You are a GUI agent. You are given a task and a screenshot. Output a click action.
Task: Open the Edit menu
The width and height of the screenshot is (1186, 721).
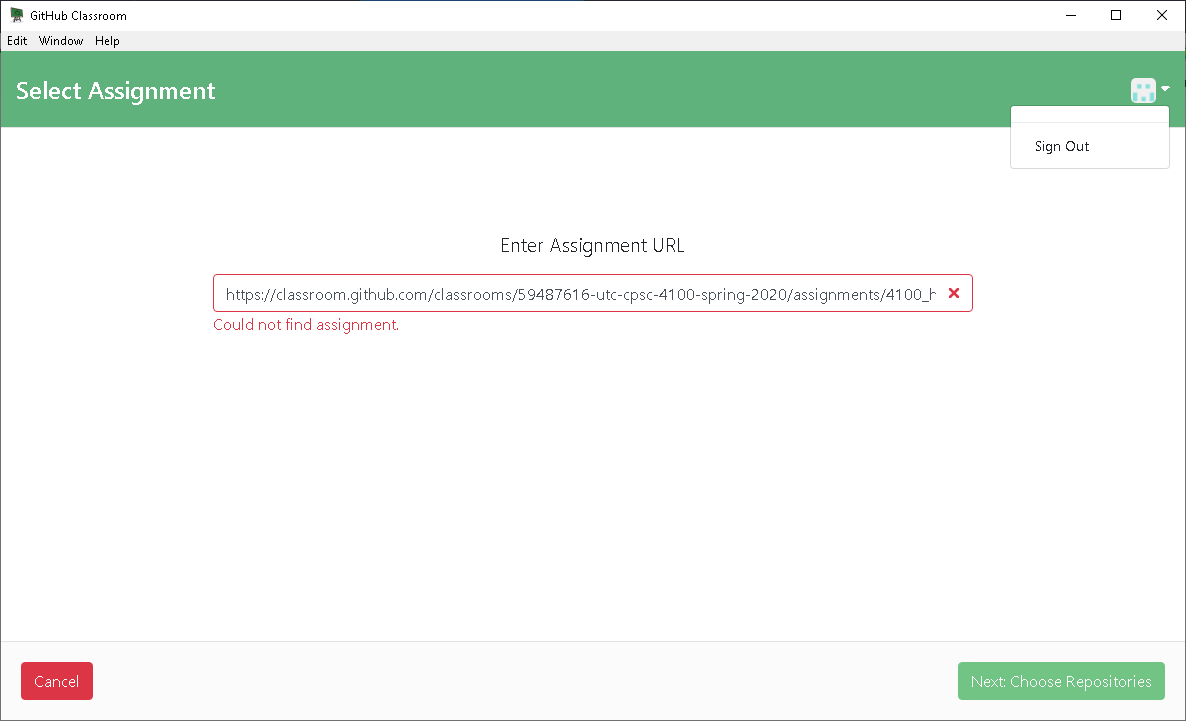(x=17, y=41)
